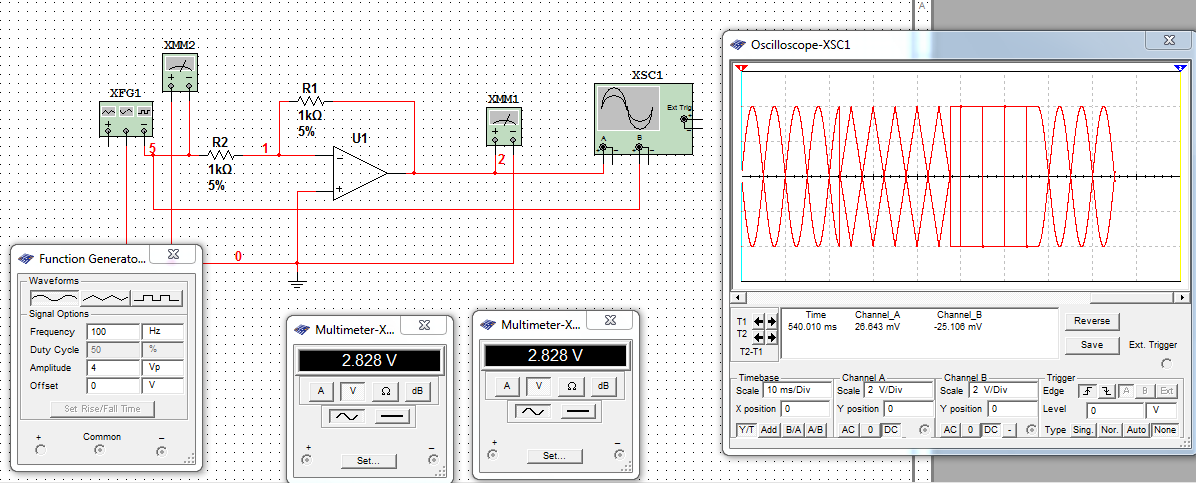Click the Amplitude value field showing 4
Viewport: 1196px width, 483px height.
[x=114, y=368]
